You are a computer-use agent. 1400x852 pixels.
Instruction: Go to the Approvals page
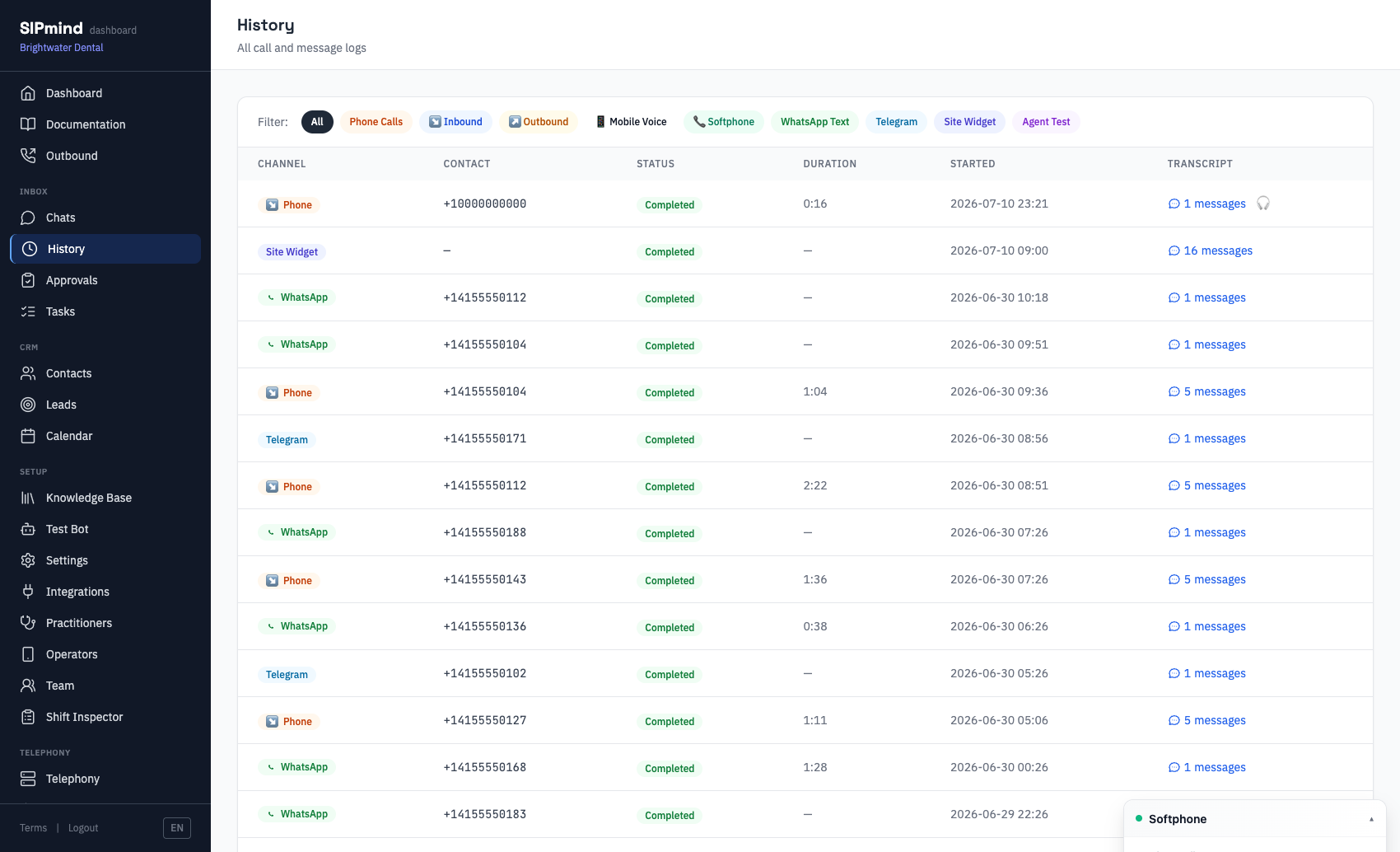pos(105,280)
